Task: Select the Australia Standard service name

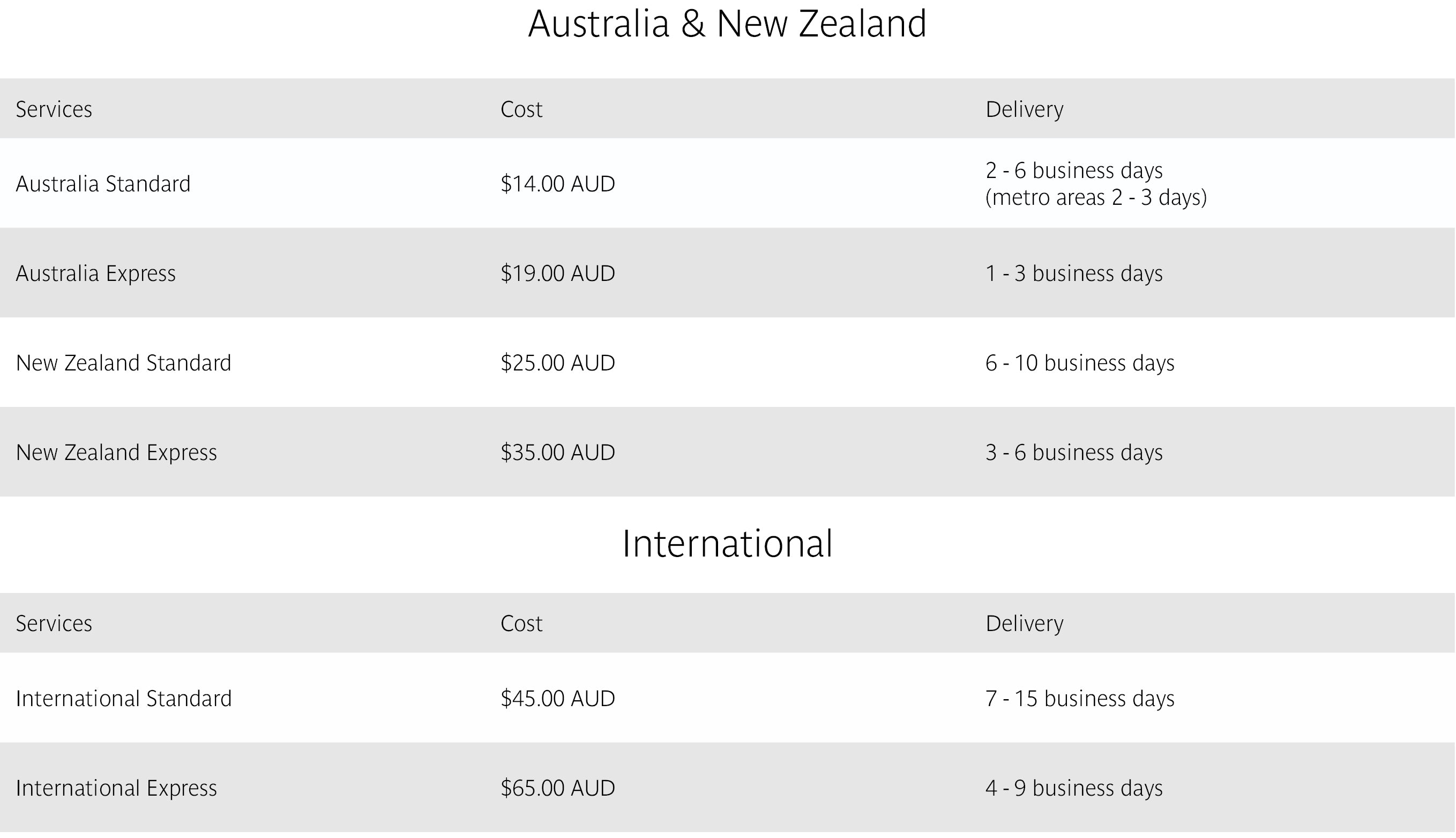Action: 103,184
